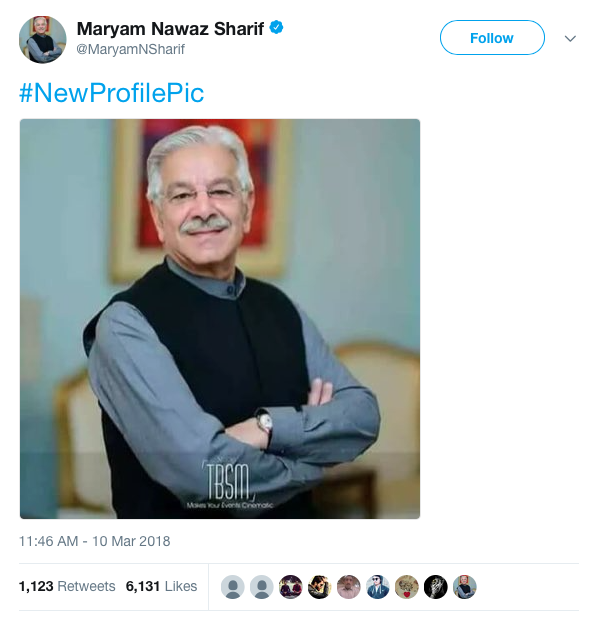Click the blue verified badge
This screenshot has height=620, width=593.
(x=276, y=28)
